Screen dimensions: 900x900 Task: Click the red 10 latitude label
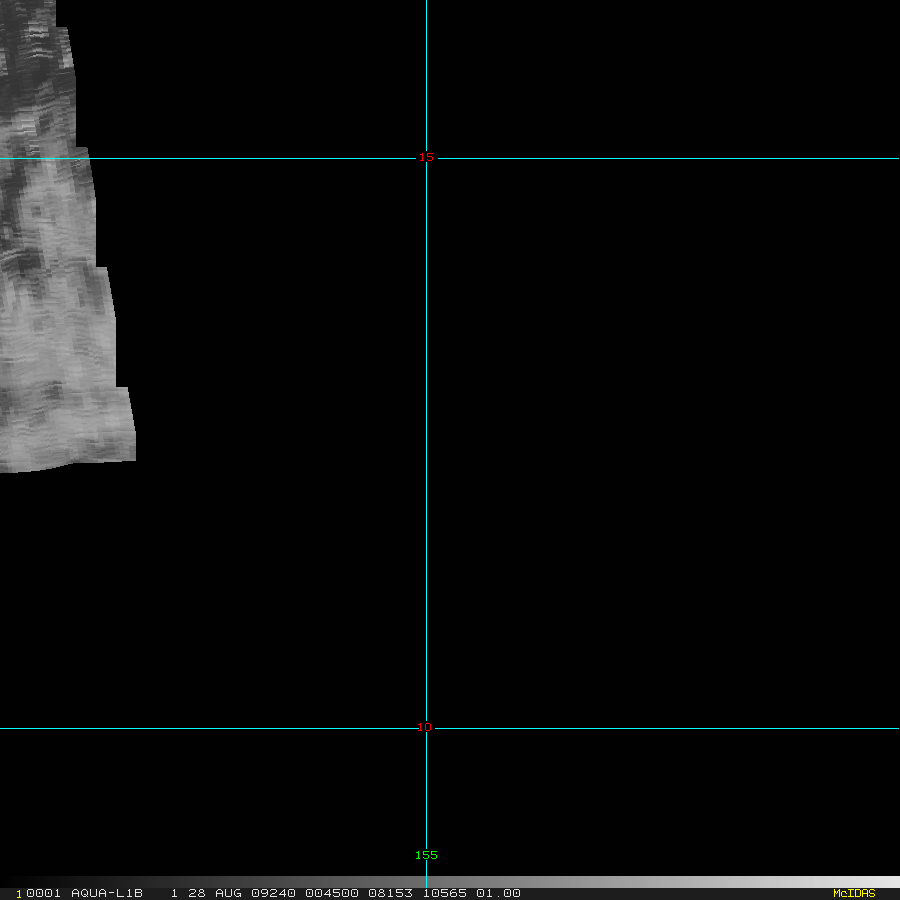click(424, 727)
